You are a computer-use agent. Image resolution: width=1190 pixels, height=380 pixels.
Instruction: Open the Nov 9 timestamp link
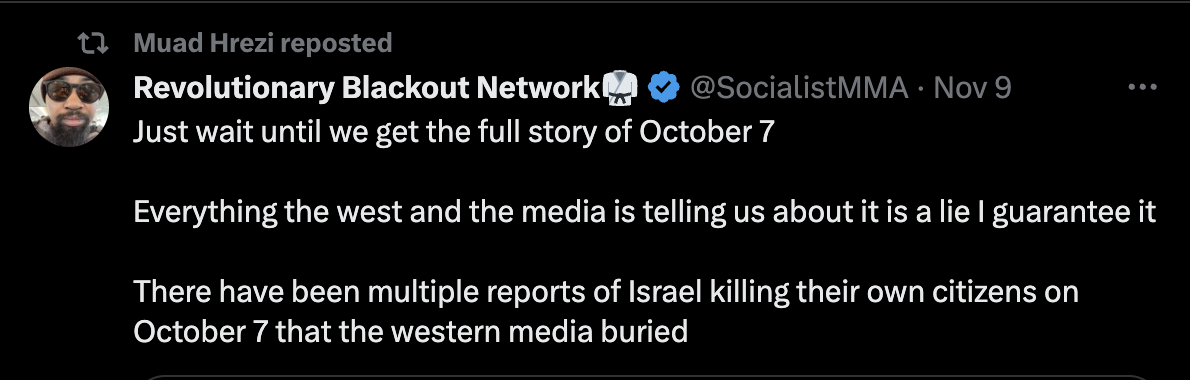[x=972, y=89]
